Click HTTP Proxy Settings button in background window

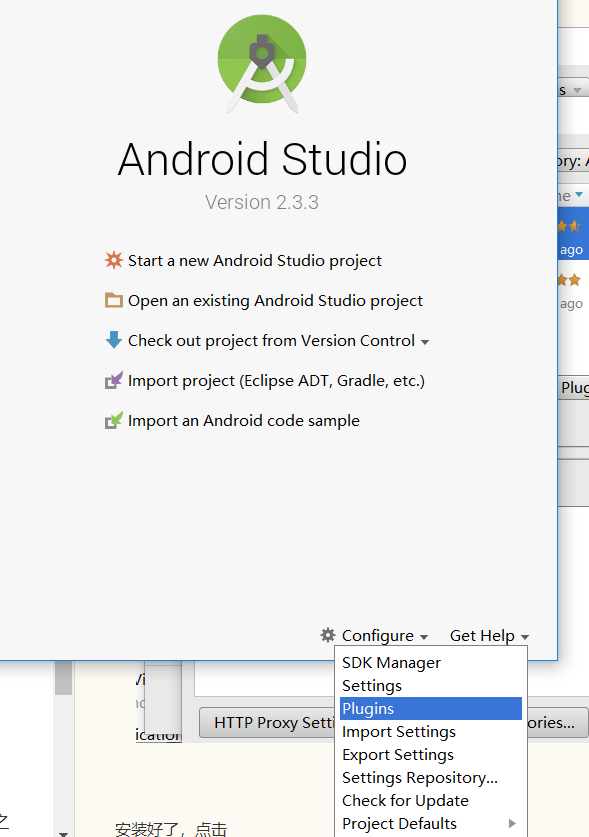[x=267, y=723]
